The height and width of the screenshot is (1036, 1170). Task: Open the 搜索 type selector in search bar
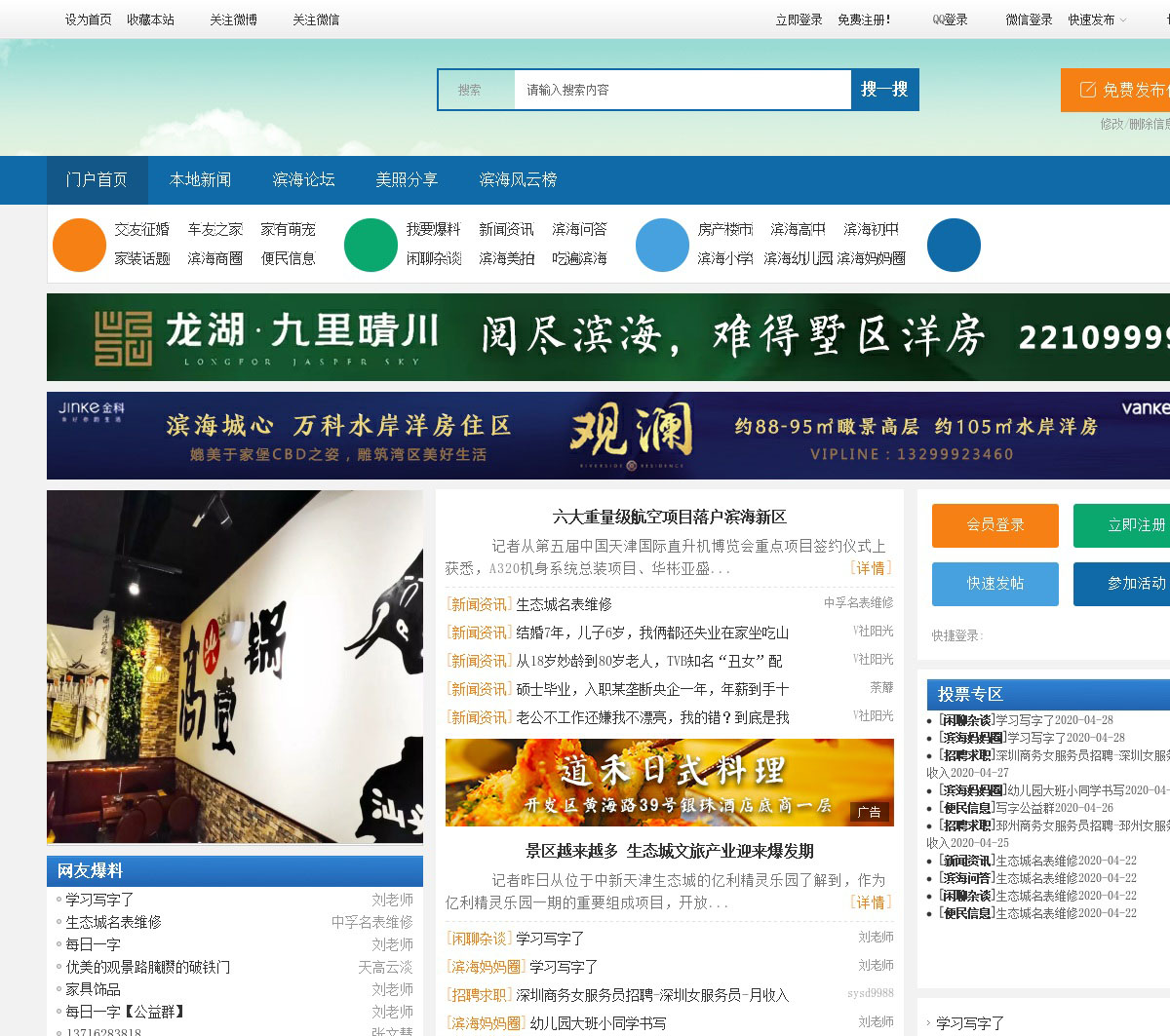tap(476, 90)
